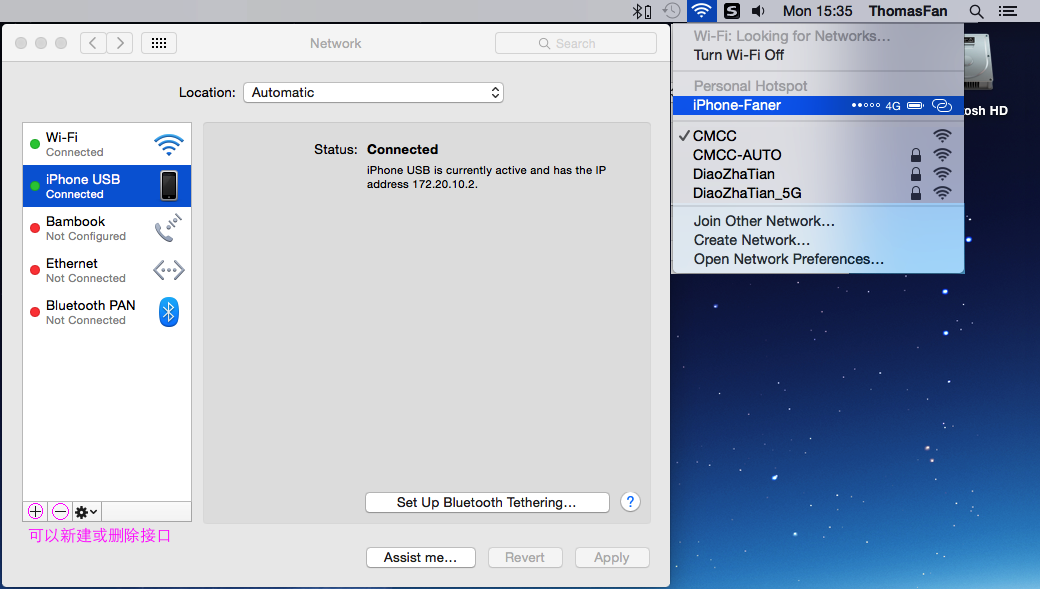Open help with the question mark button
This screenshot has width=1040, height=589.
pyautogui.click(x=630, y=502)
